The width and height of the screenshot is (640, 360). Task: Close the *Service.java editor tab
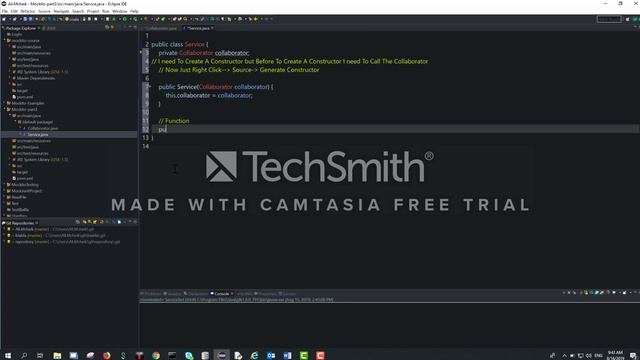tap(212, 28)
